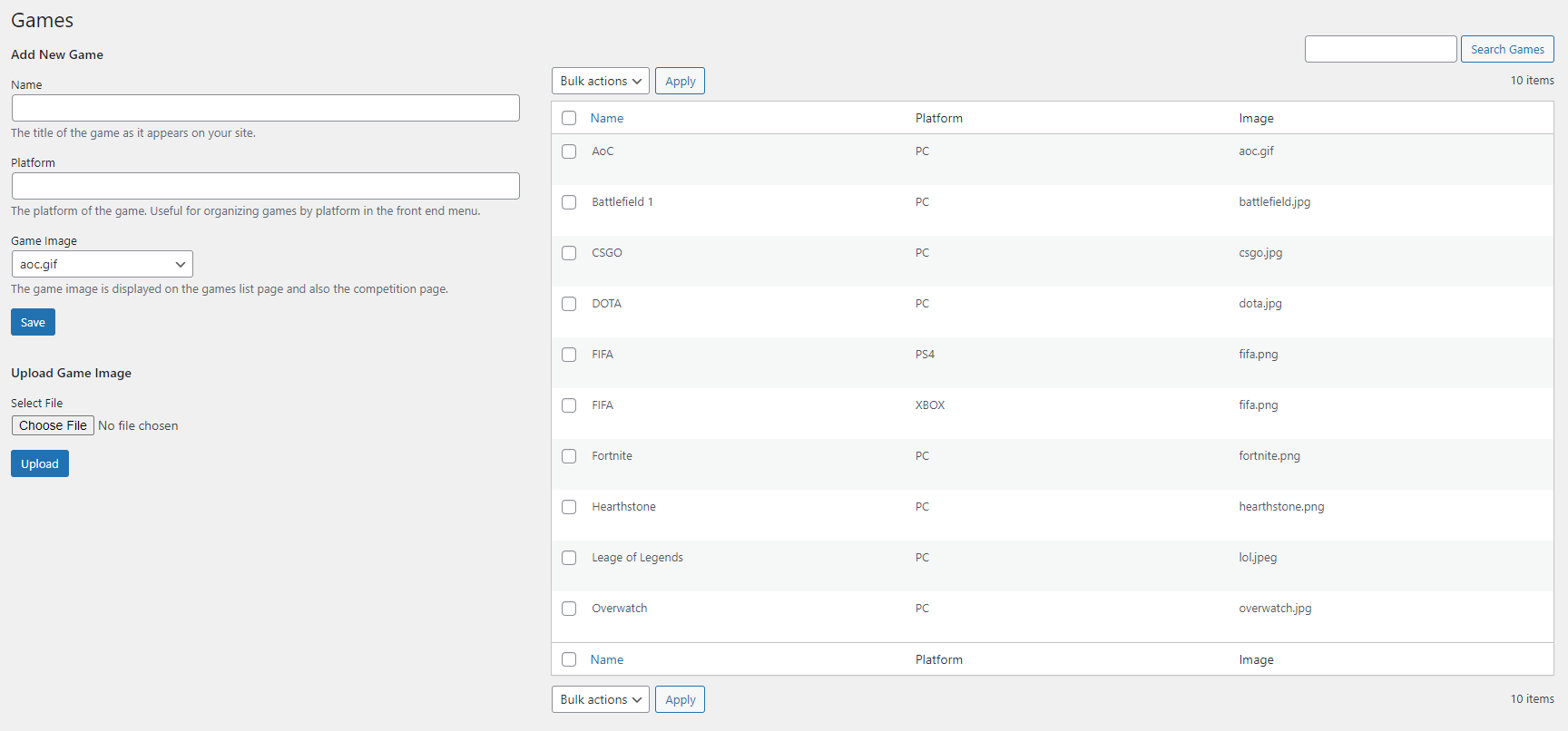The image size is (1568, 731).
Task: Open the CSGO game entry
Action: point(607,253)
